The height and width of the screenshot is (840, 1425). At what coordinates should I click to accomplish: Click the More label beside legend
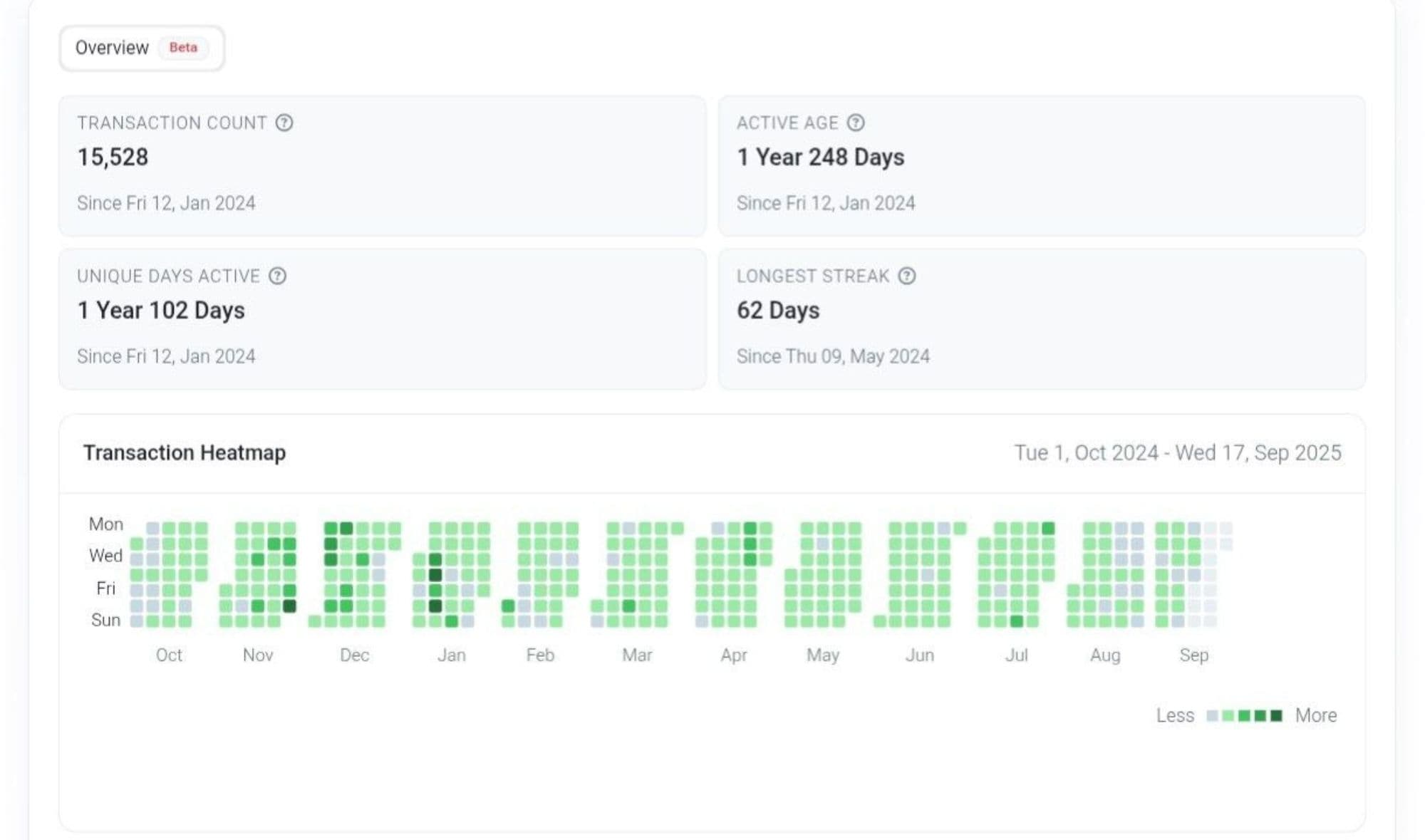point(1315,715)
